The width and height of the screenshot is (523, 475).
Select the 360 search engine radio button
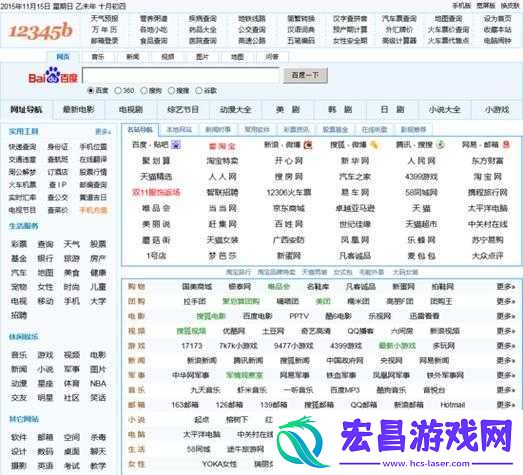[x=118, y=90]
